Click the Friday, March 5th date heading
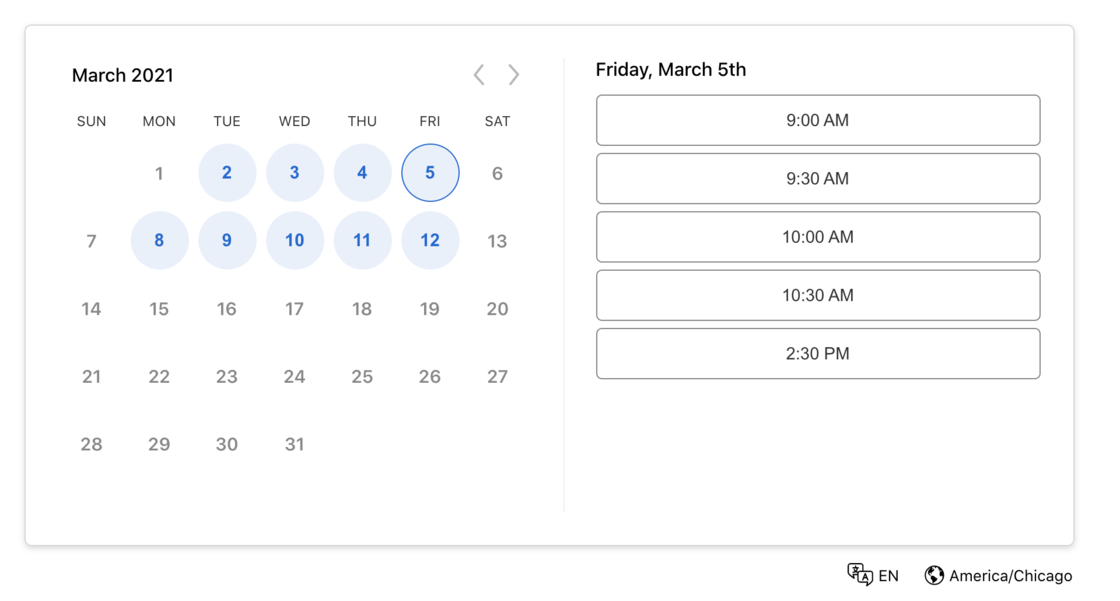 click(671, 69)
